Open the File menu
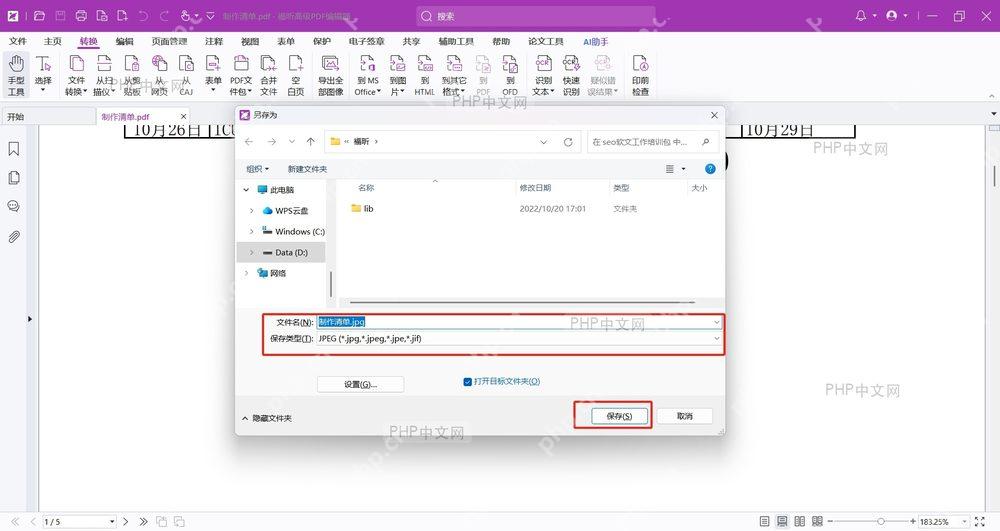This screenshot has height=531, width=1000. (18, 41)
